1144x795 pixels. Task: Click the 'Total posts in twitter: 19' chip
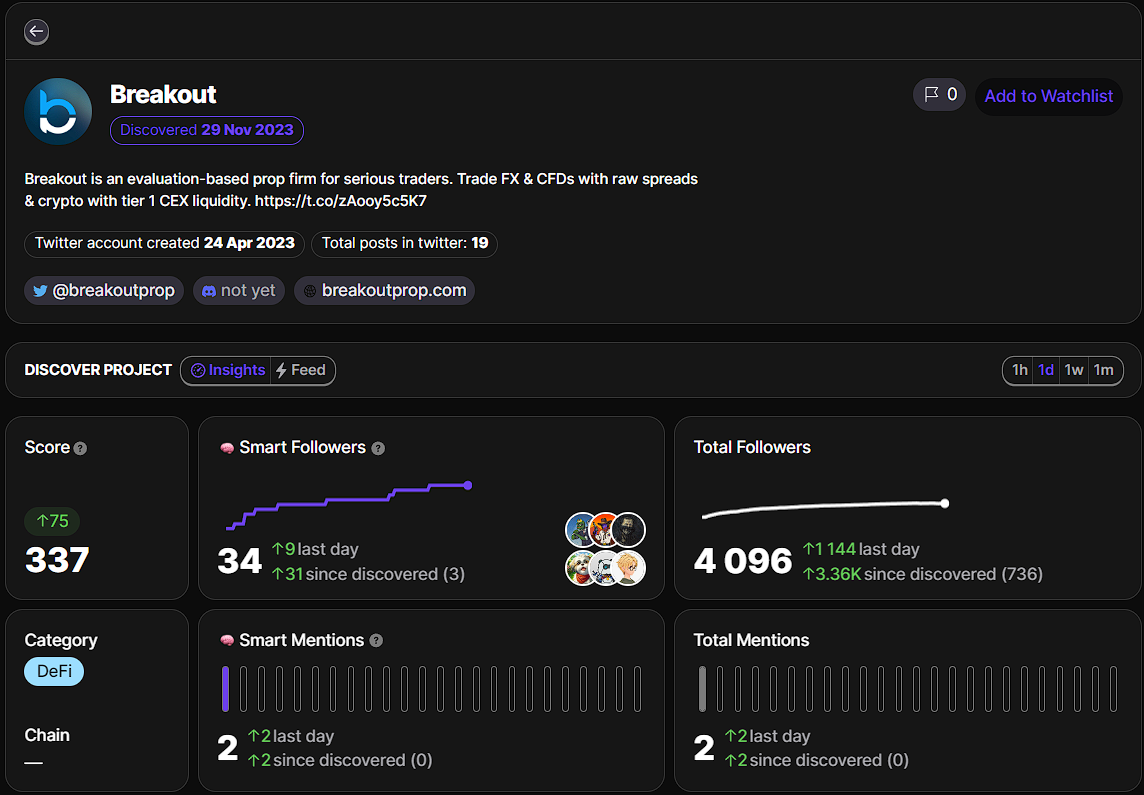(x=405, y=244)
